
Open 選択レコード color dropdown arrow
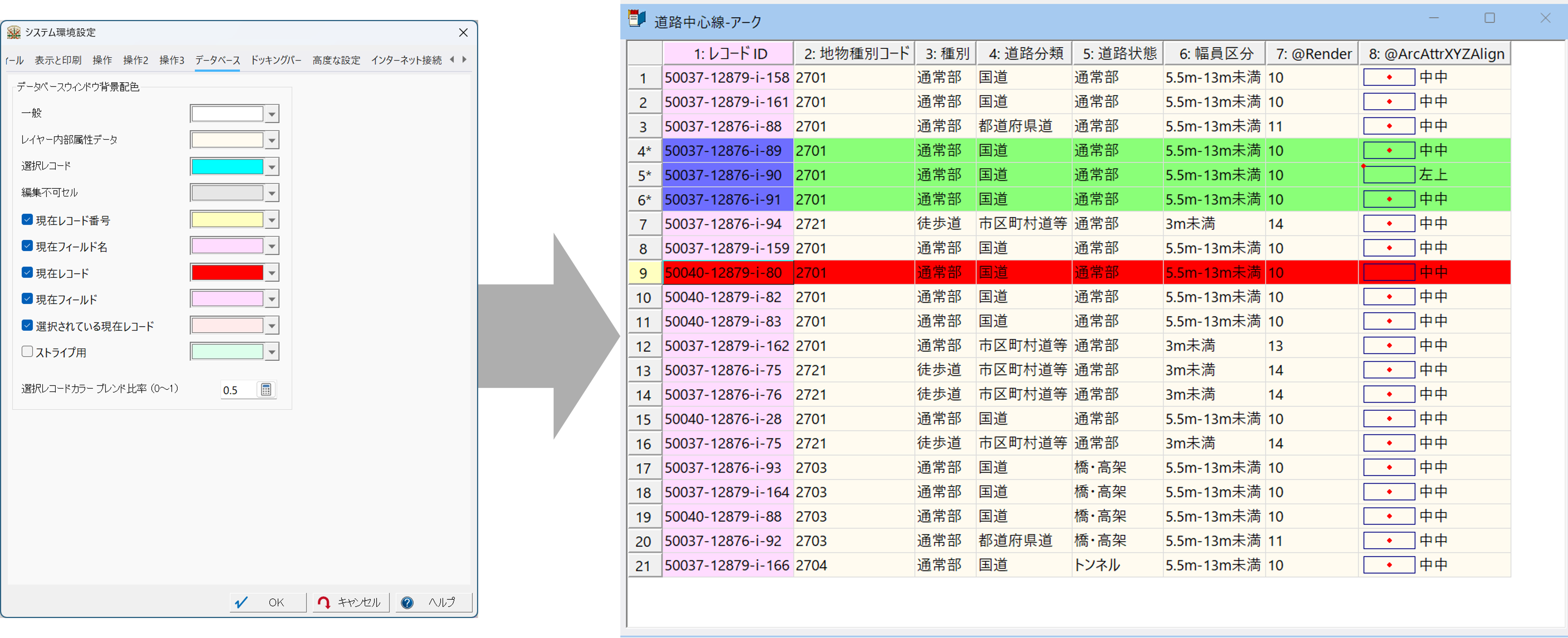pos(272,167)
